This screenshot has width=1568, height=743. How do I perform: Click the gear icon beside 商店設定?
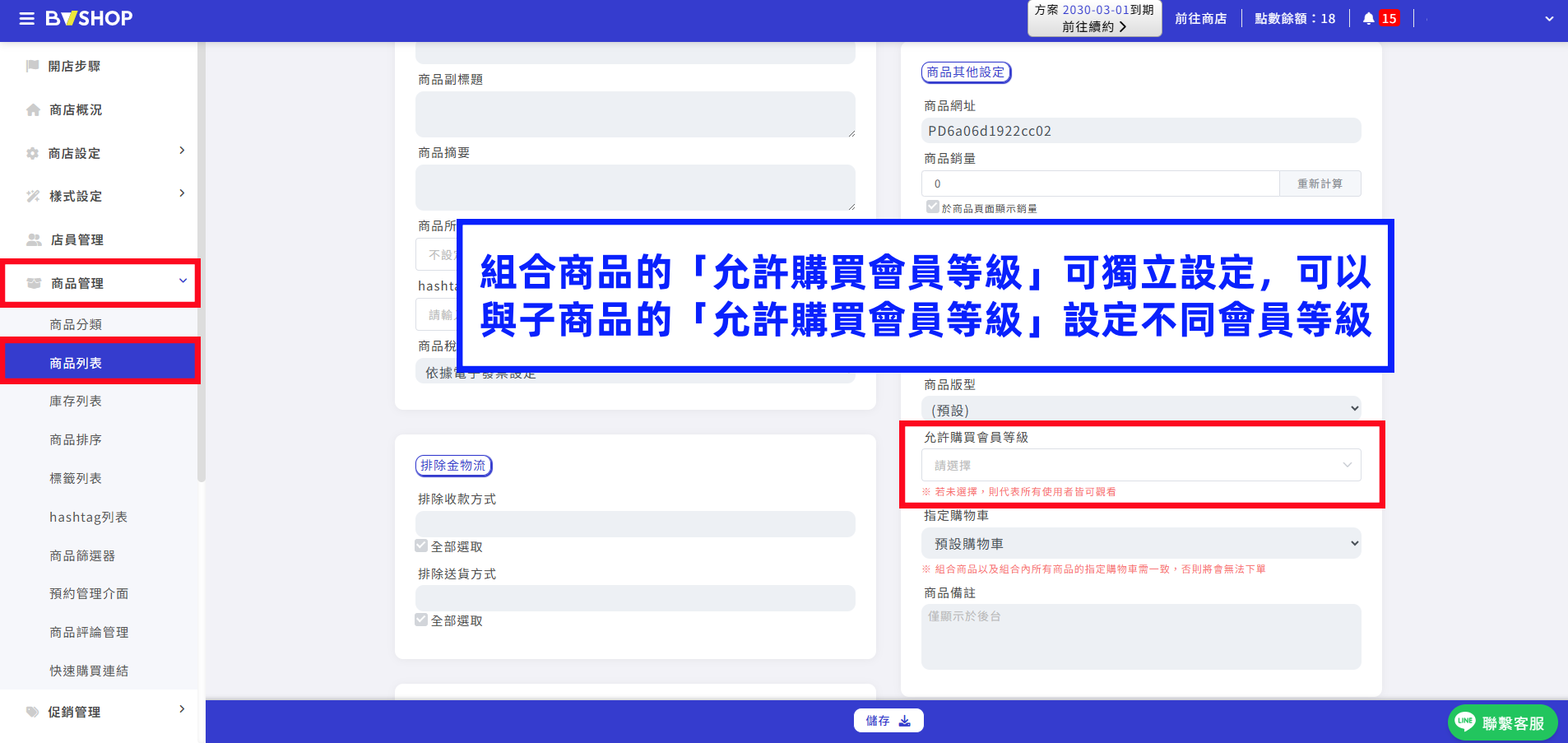(x=33, y=153)
